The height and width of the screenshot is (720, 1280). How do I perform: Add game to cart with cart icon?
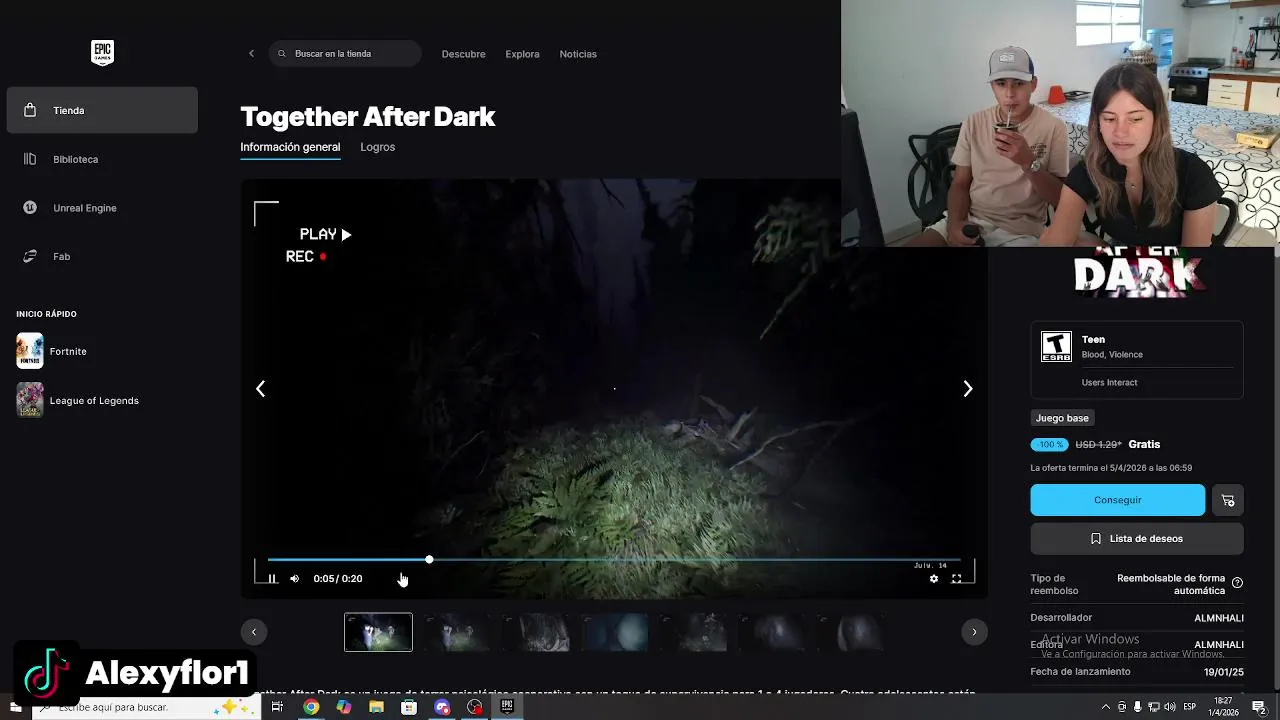(x=1228, y=500)
